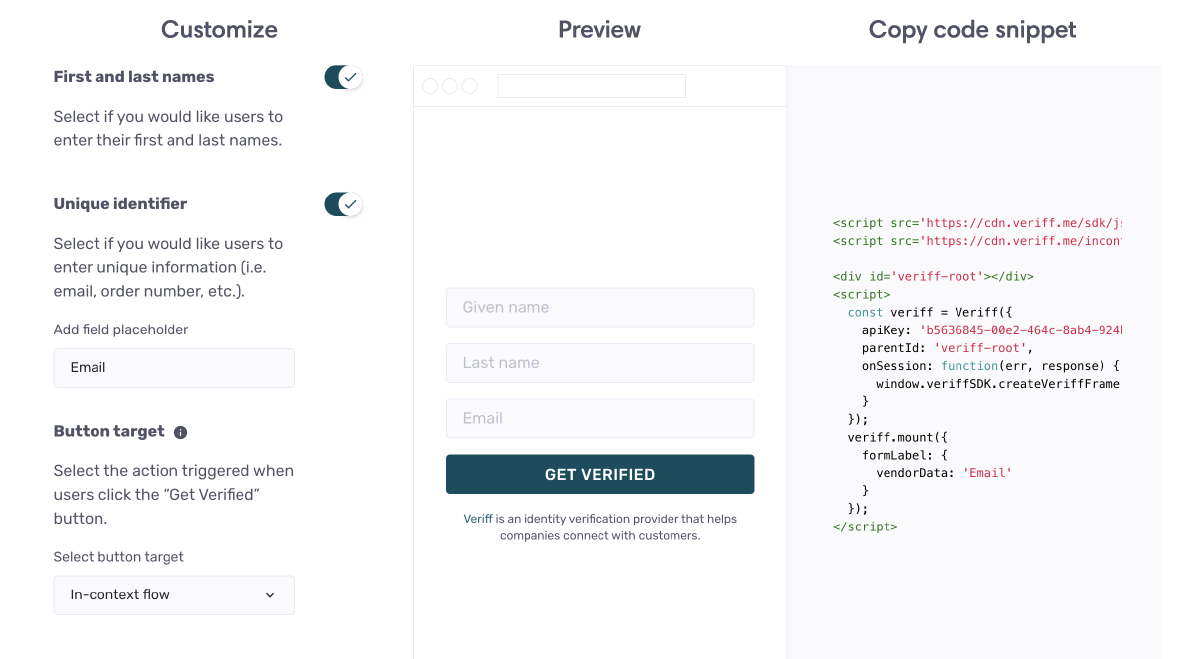This screenshot has width=1200, height=659.
Task: Click the second script src line with cdn.veriff.me/incon
Action: 977,241
